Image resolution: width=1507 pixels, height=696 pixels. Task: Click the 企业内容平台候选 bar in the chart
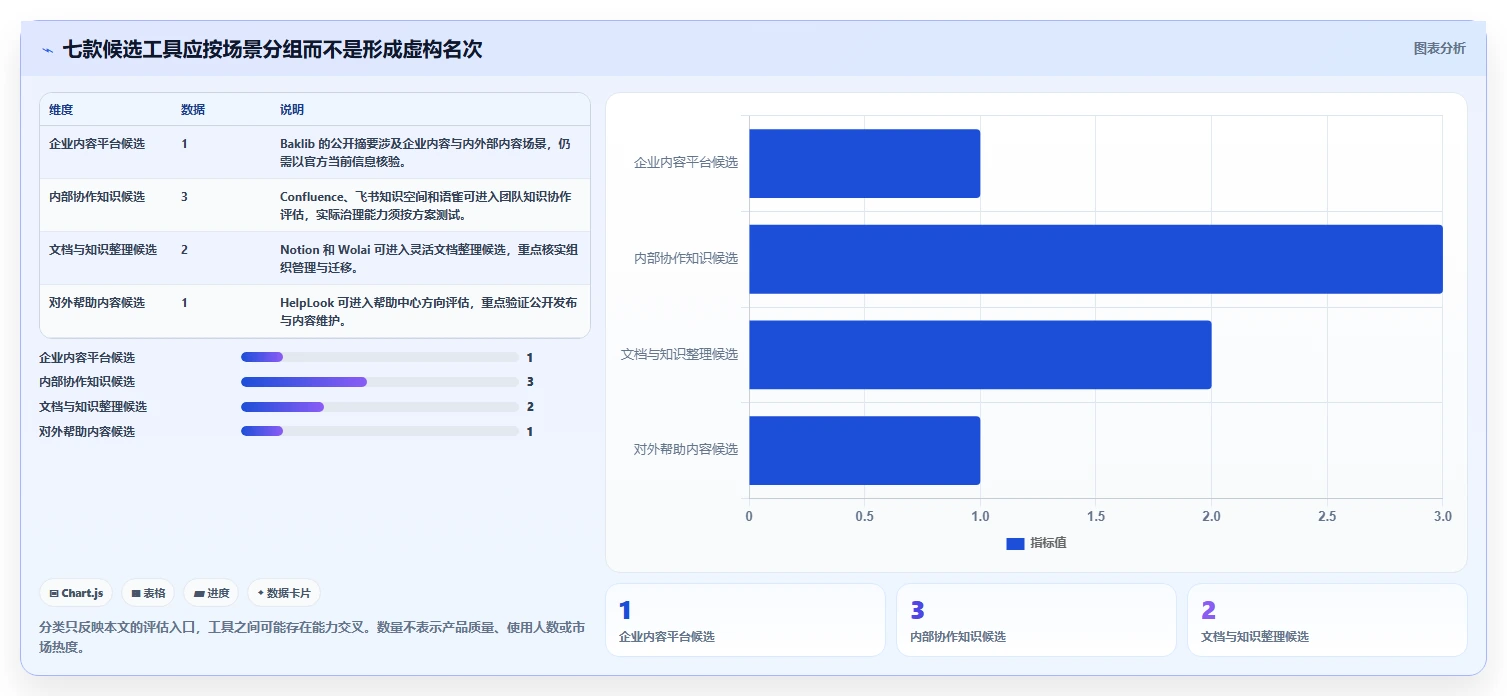point(864,163)
